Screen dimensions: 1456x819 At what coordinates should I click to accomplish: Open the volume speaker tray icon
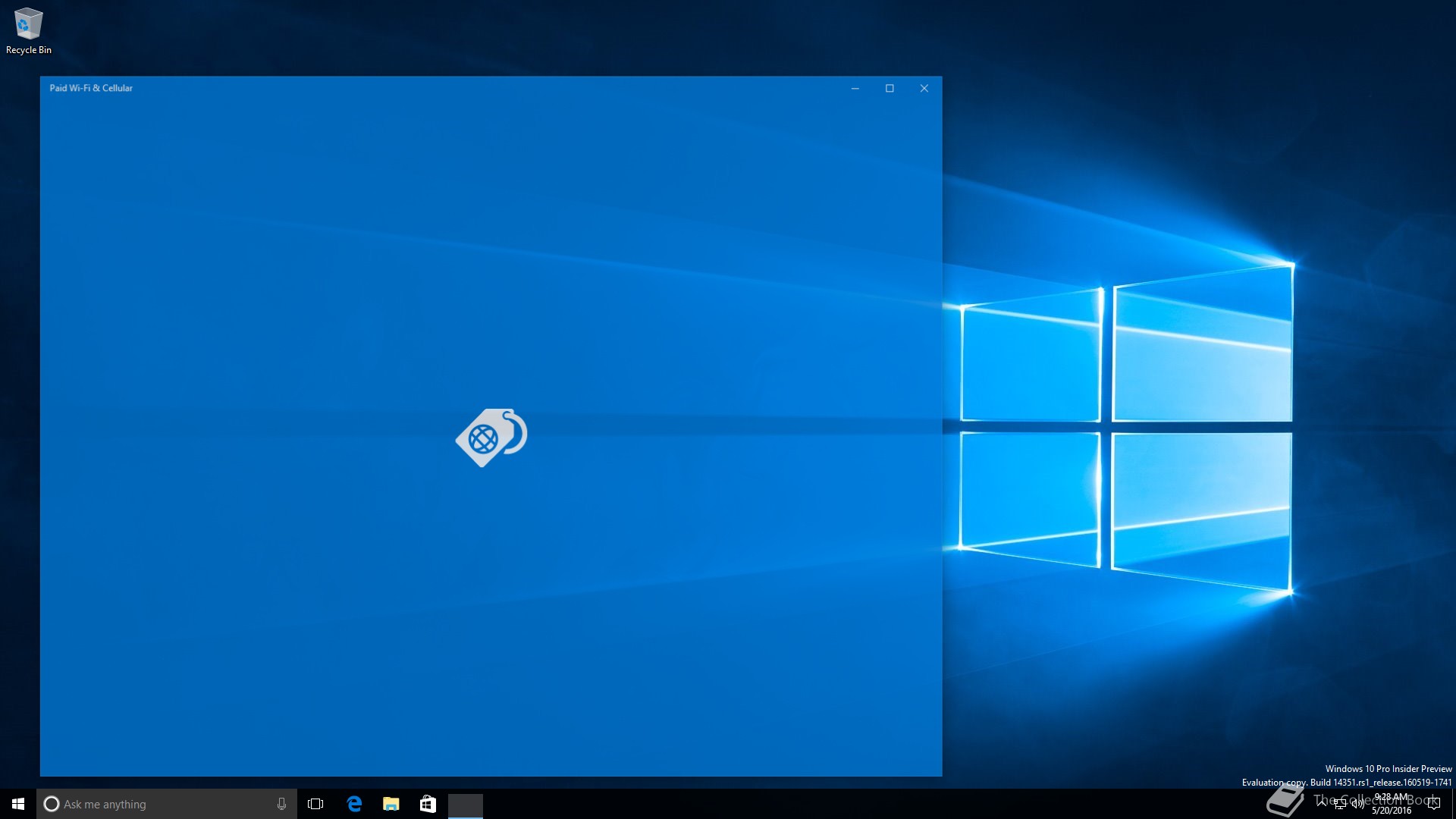click(x=1357, y=804)
